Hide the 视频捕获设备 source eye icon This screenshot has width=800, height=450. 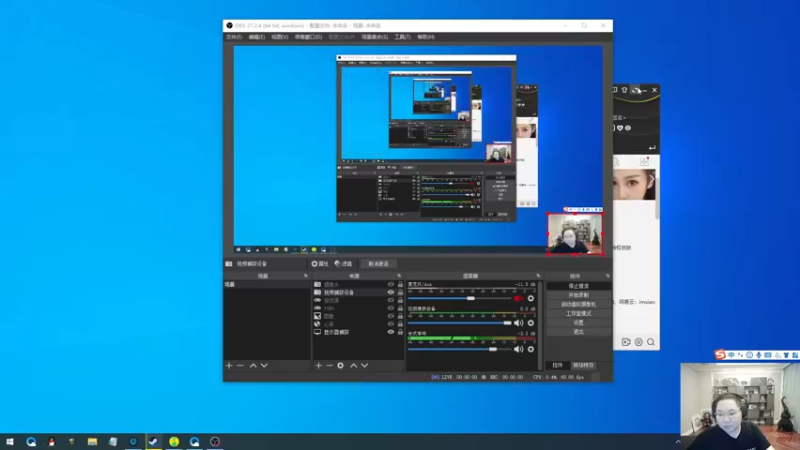pyautogui.click(x=391, y=292)
